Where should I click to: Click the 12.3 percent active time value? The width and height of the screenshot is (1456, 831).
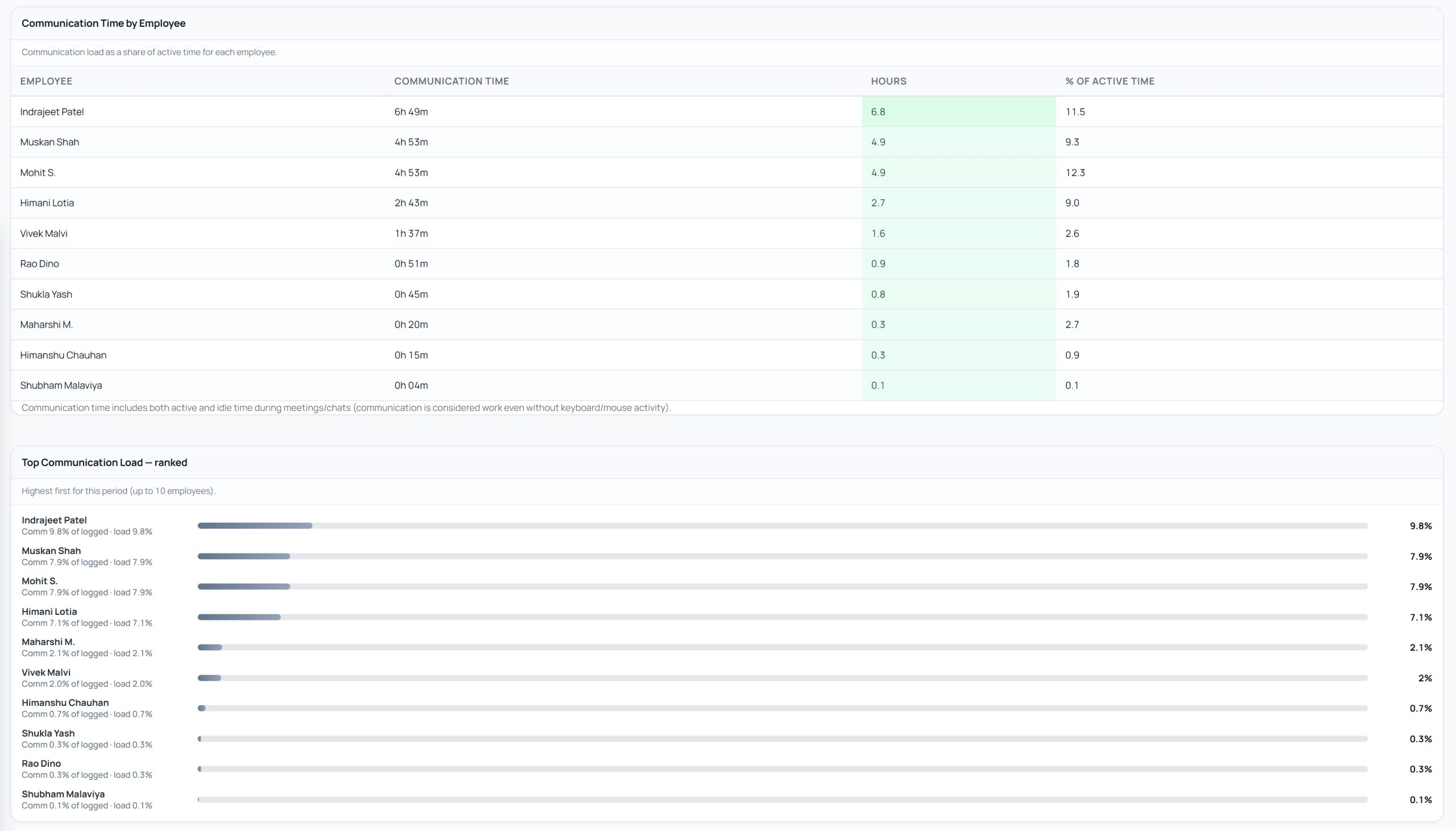pyautogui.click(x=1075, y=172)
